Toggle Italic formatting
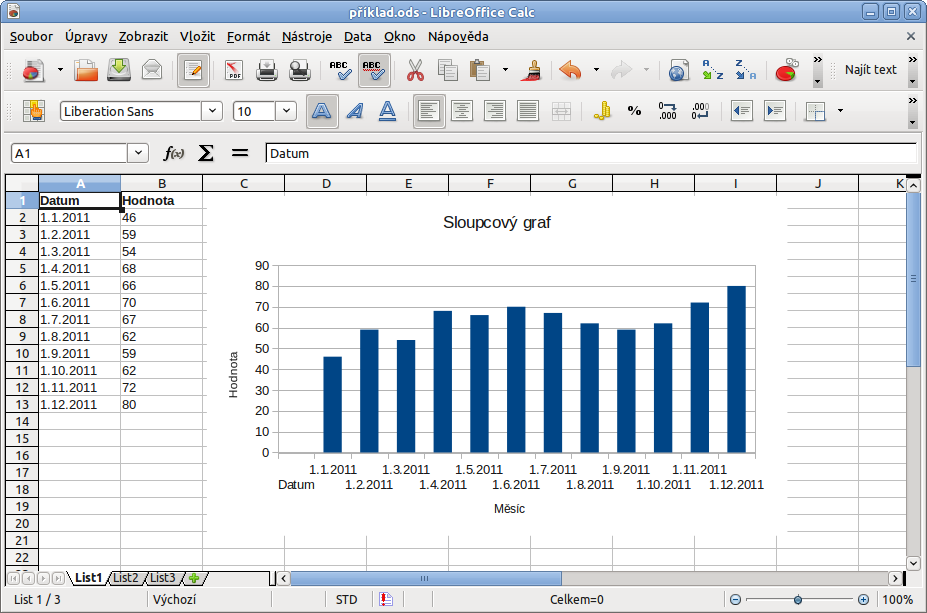The height and width of the screenshot is (613, 927). (x=355, y=111)
